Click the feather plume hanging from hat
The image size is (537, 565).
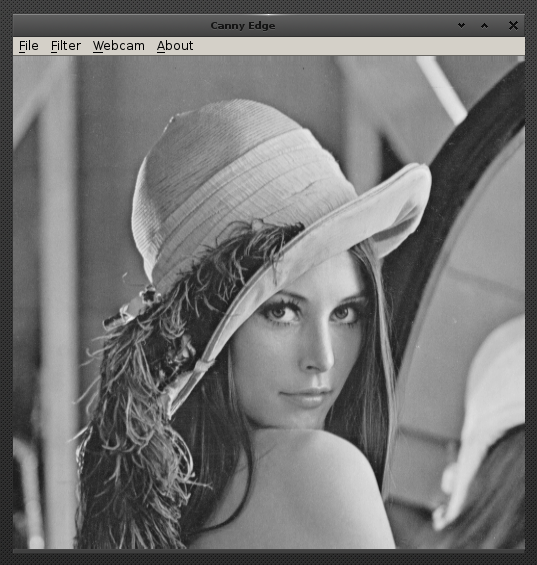(137, 414)
